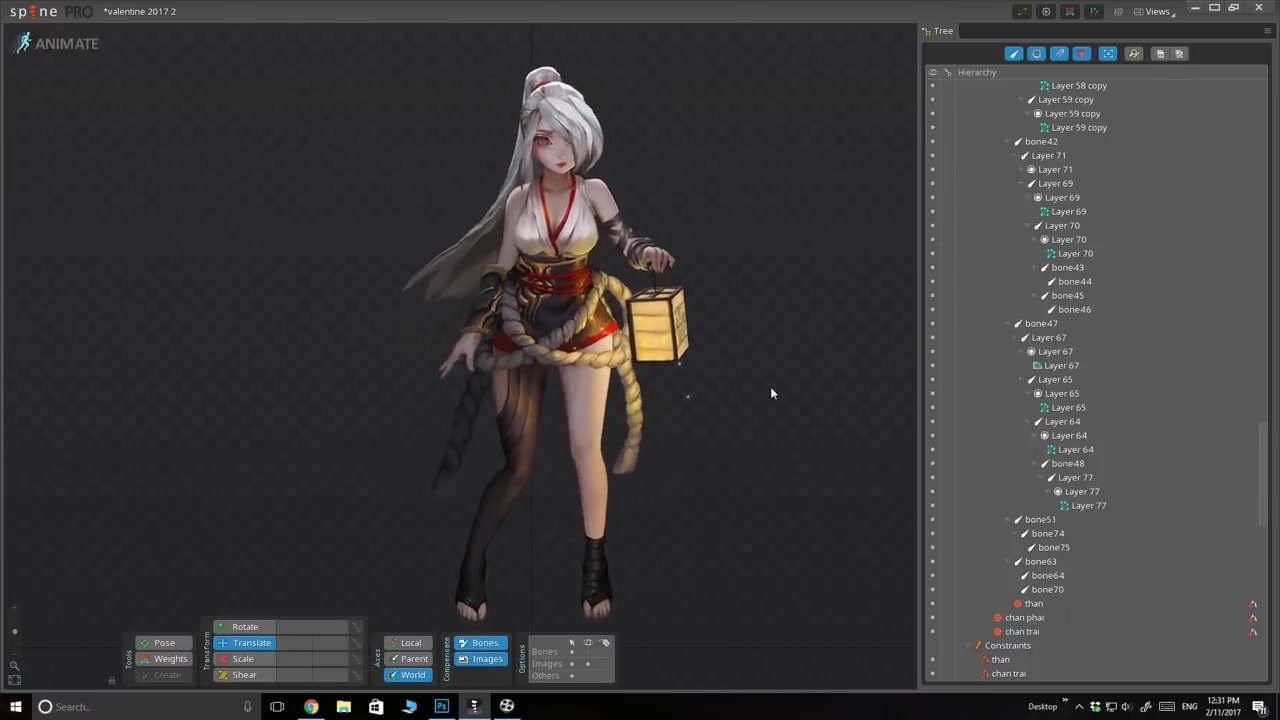Collapse the bone47 tree node
The height and width of the screenshot is (720, 1280).
(x=1008, y=324)
